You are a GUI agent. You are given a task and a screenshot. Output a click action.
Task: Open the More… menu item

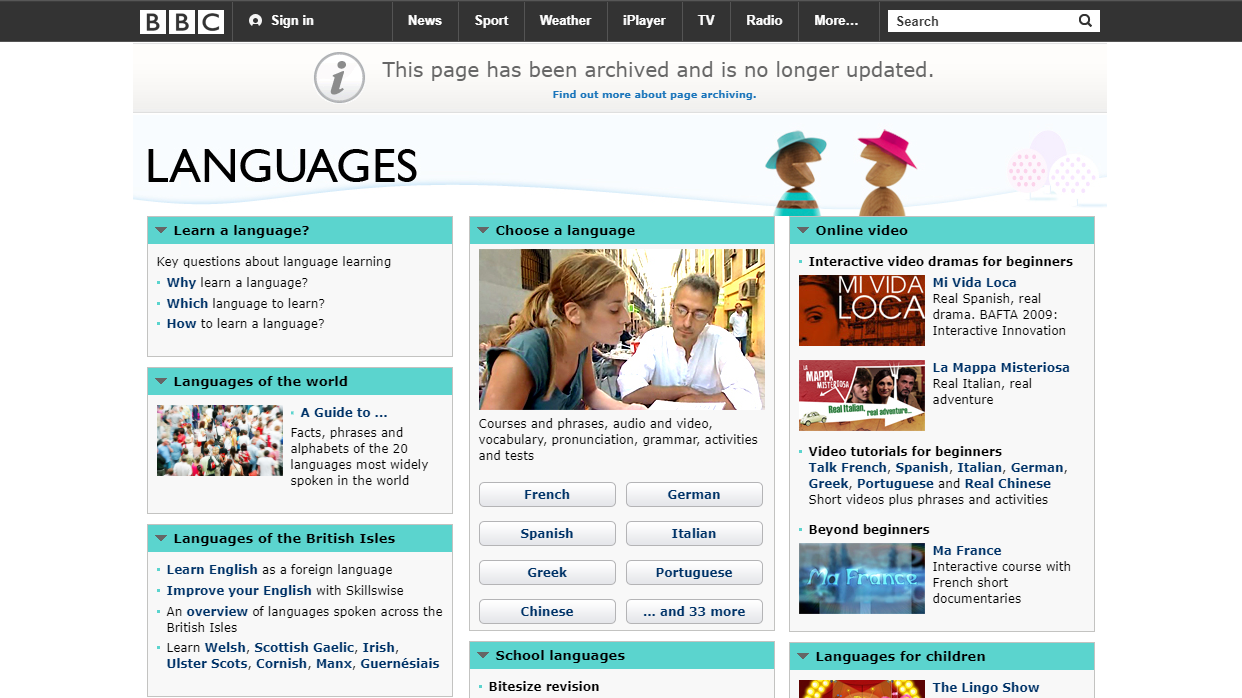[836, 21]
